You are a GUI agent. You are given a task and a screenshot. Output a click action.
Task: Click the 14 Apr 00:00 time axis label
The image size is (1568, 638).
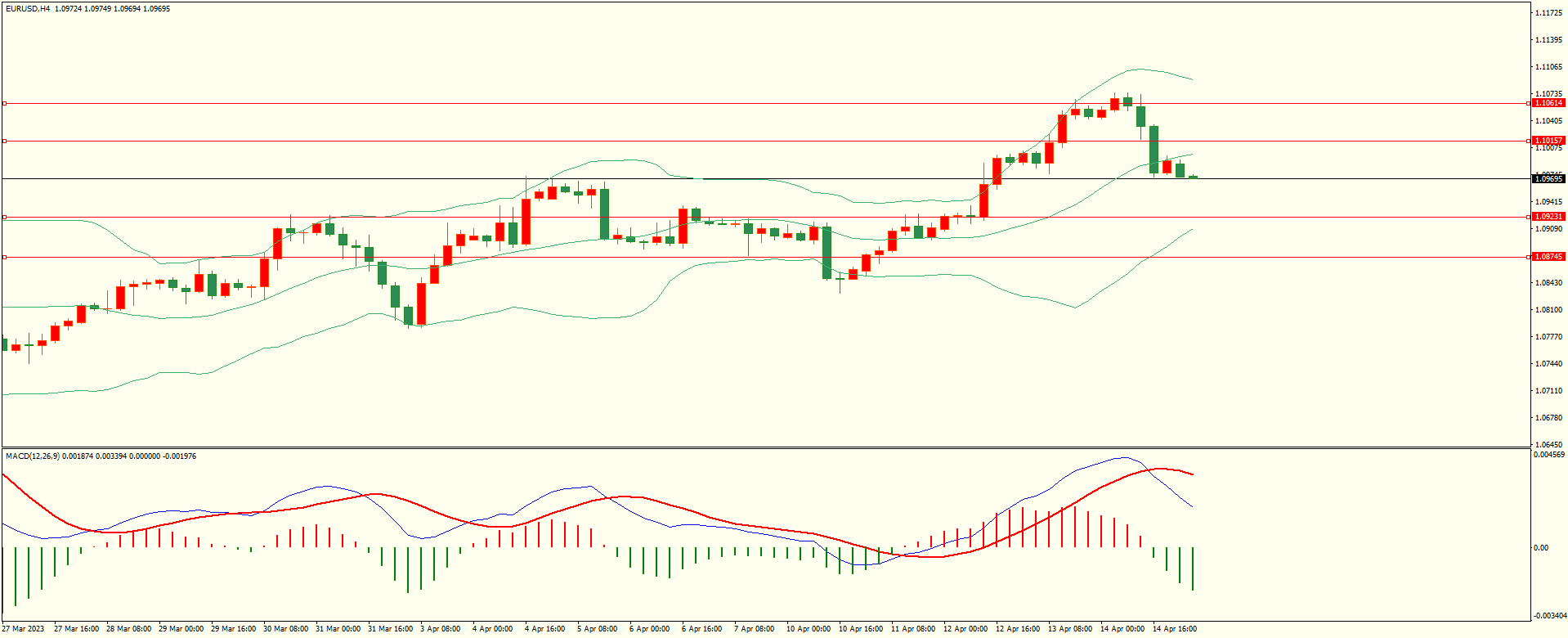[1122, 629]
